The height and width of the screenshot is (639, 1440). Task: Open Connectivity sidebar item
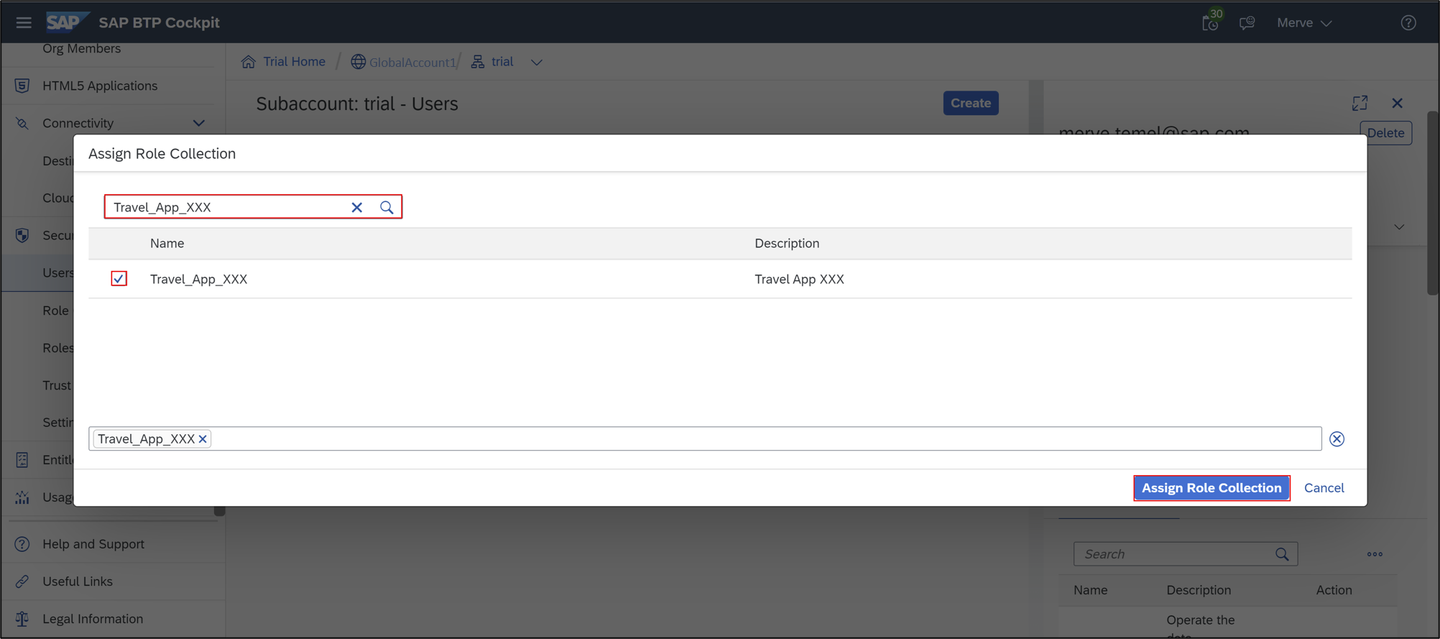[x=78, y=123]
